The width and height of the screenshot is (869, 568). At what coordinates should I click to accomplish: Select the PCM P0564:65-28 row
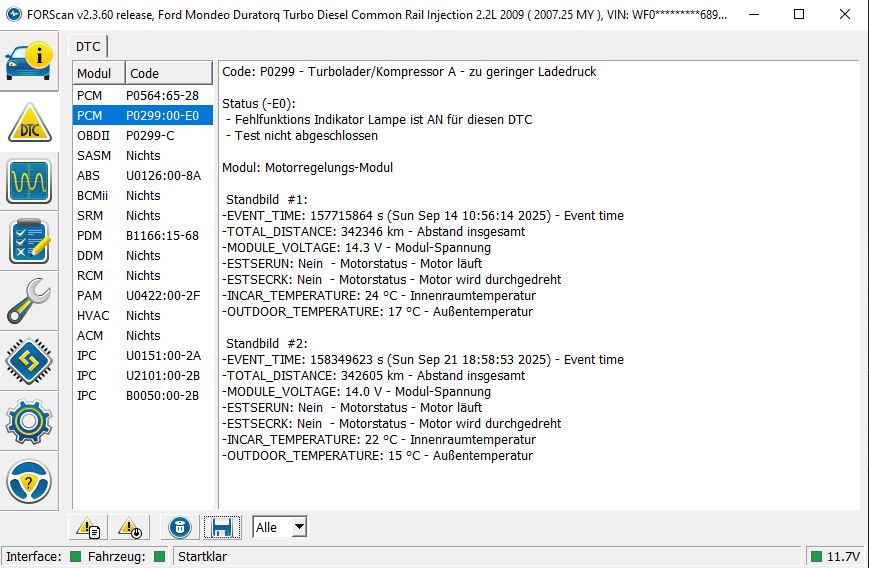(x=142, y=95)
